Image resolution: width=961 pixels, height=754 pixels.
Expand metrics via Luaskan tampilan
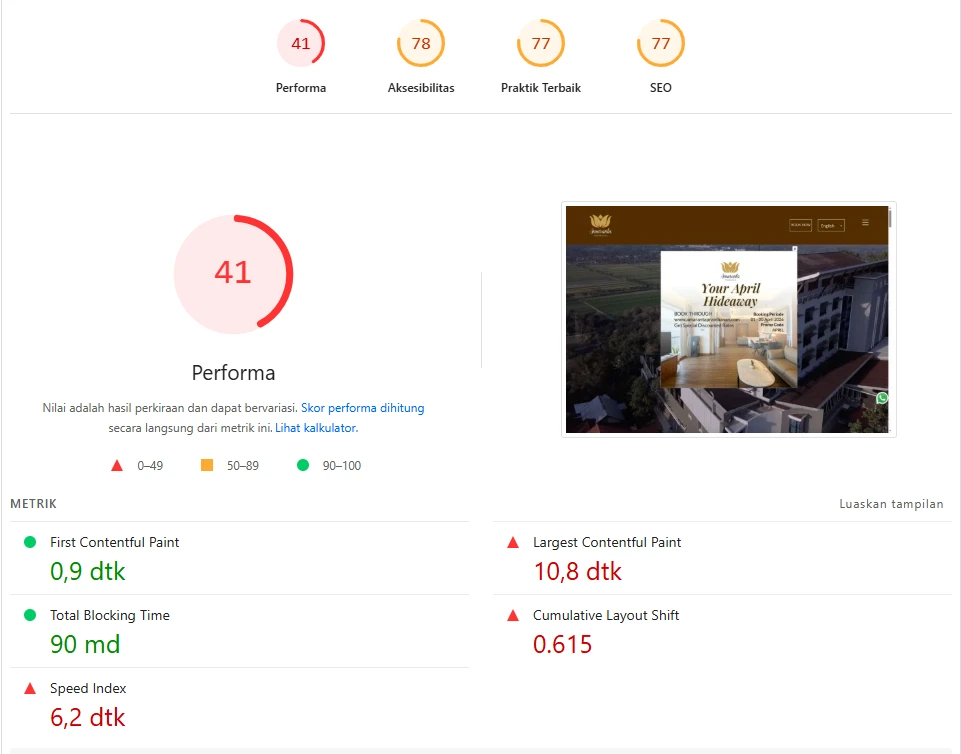tap(891, 504)
